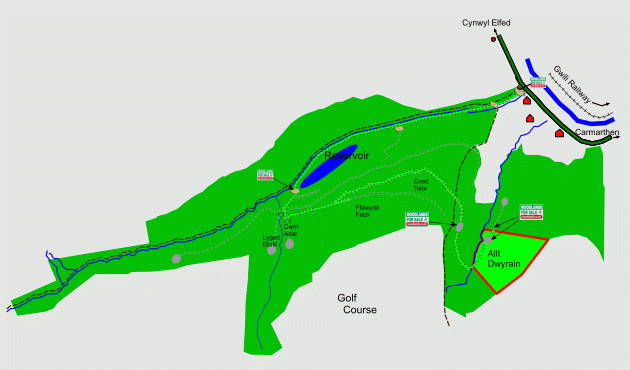Click the grey marker below Lygad Ebrill

point(272,250)
